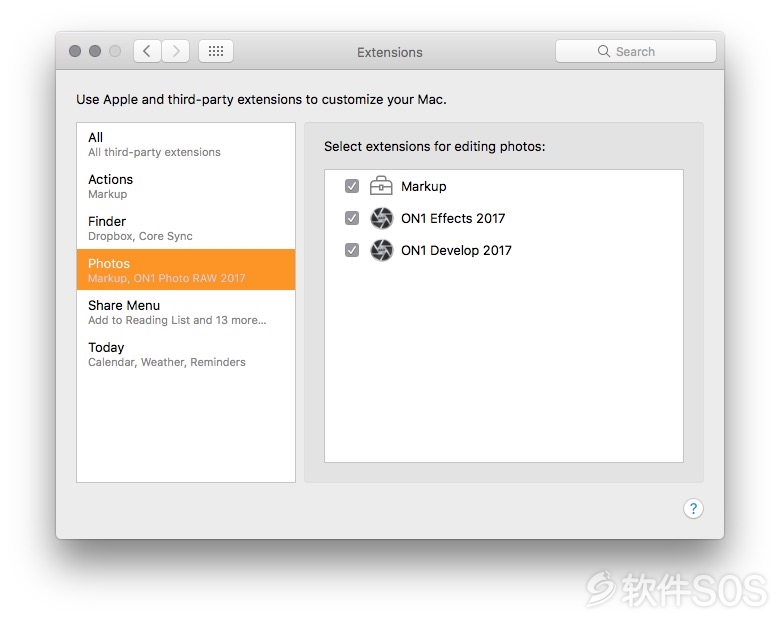The width and height of the screenshot is (780, 619).
Task: Select the Markup label in list
Action: pyautogui.click(x=424, y=186)
